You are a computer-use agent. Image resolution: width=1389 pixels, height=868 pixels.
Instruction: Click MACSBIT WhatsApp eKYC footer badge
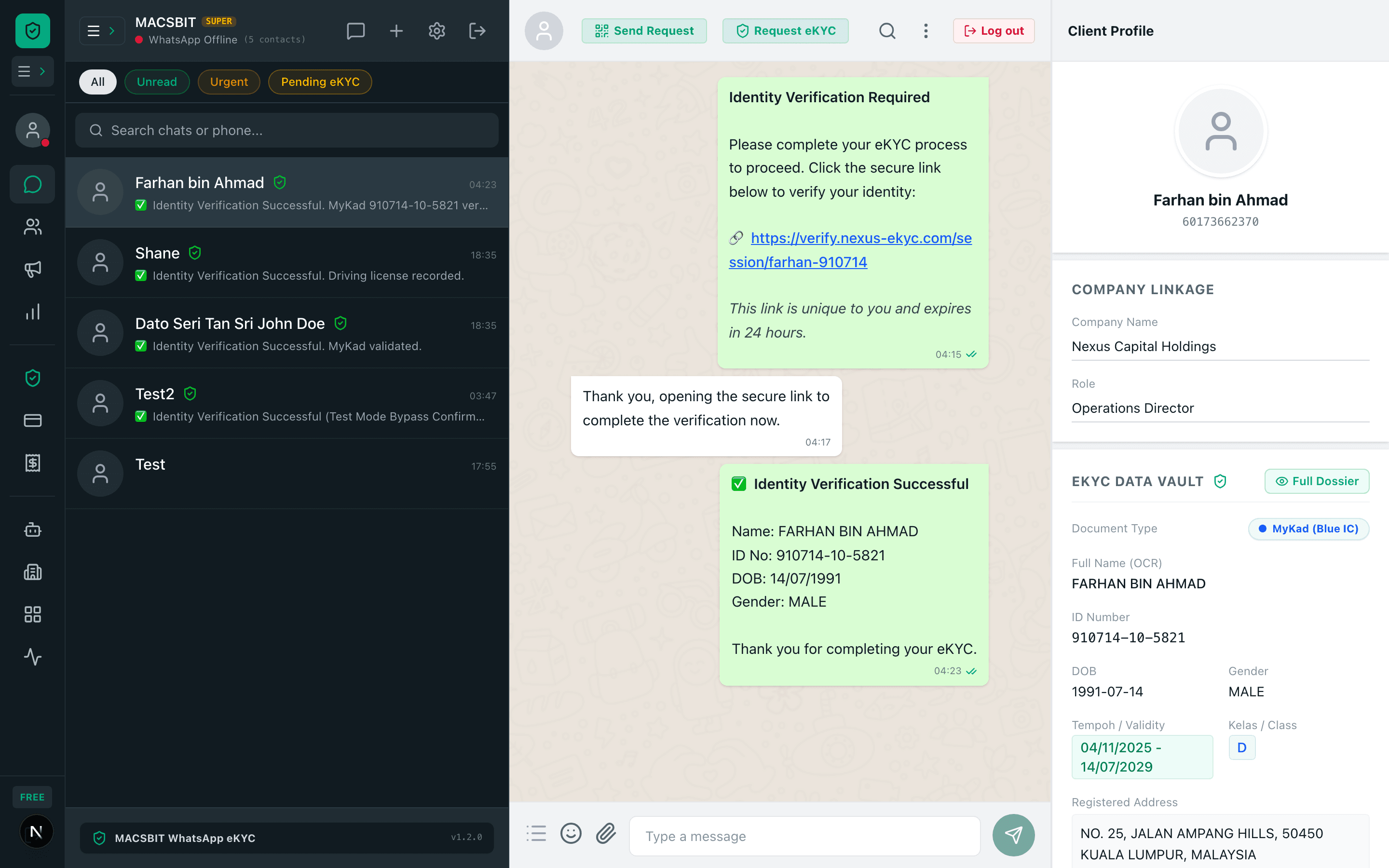pyautogui.click(x=287, y=838)
